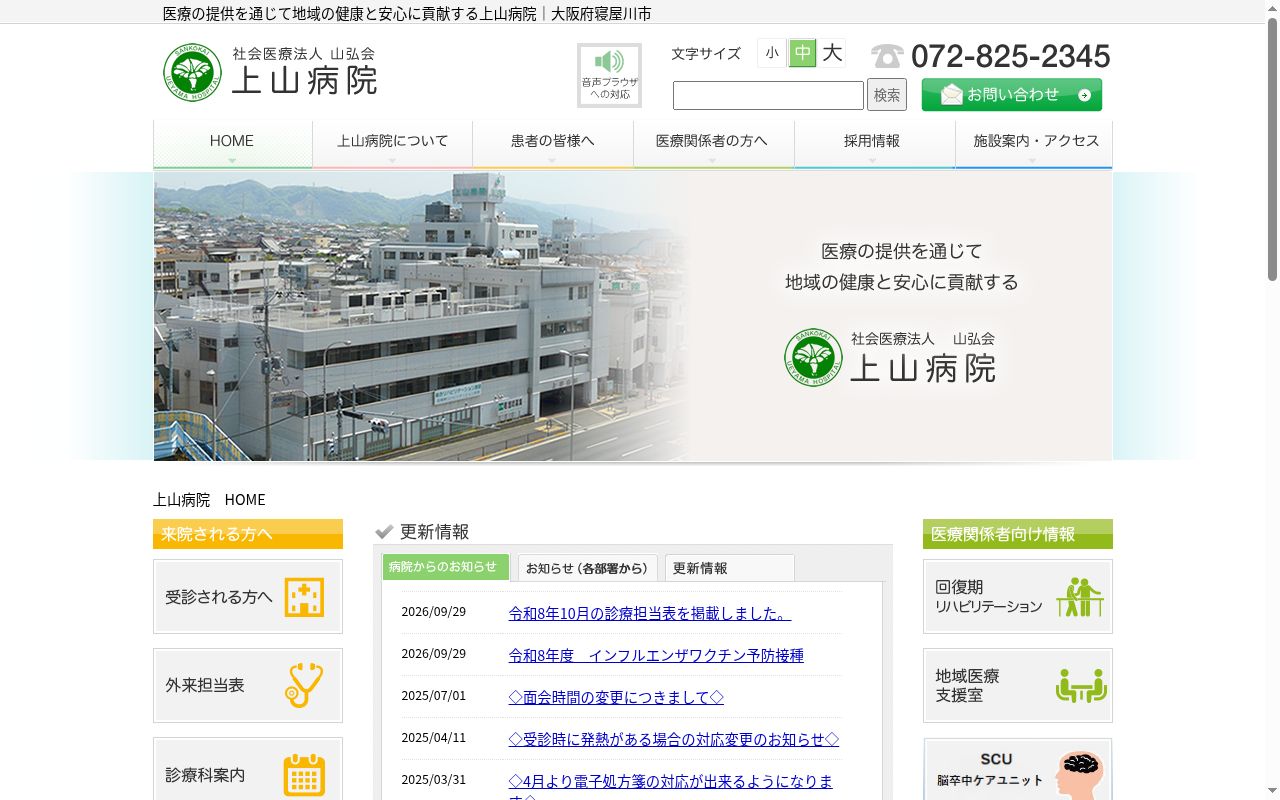The image size is (1280, 800).
Task: Set font size to 小
Action: click(772, 53)
